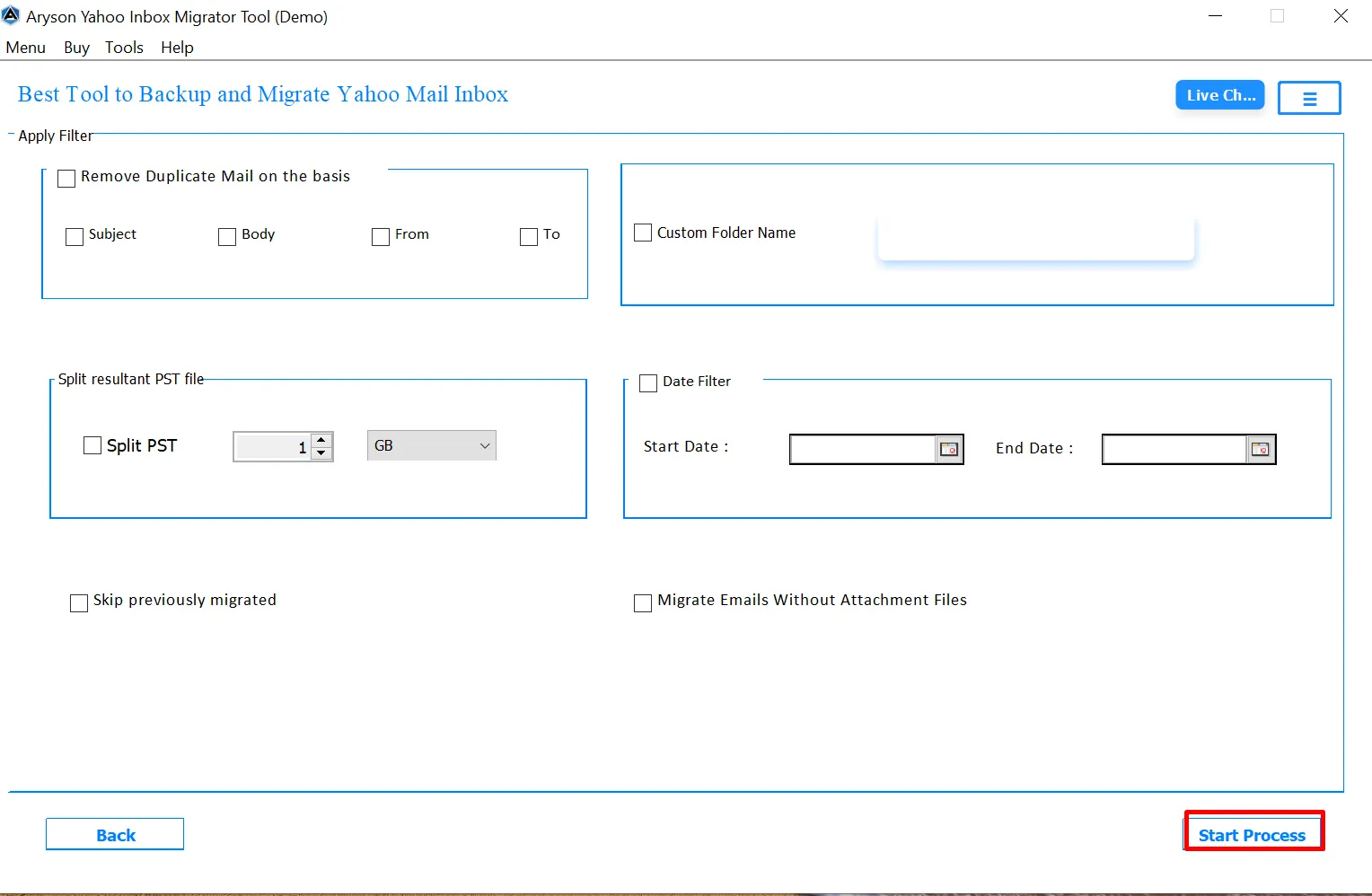Enable Migrate Emails Without Attachment Files
Viewport: 1372px width, 896px height.
coord(643,602)
